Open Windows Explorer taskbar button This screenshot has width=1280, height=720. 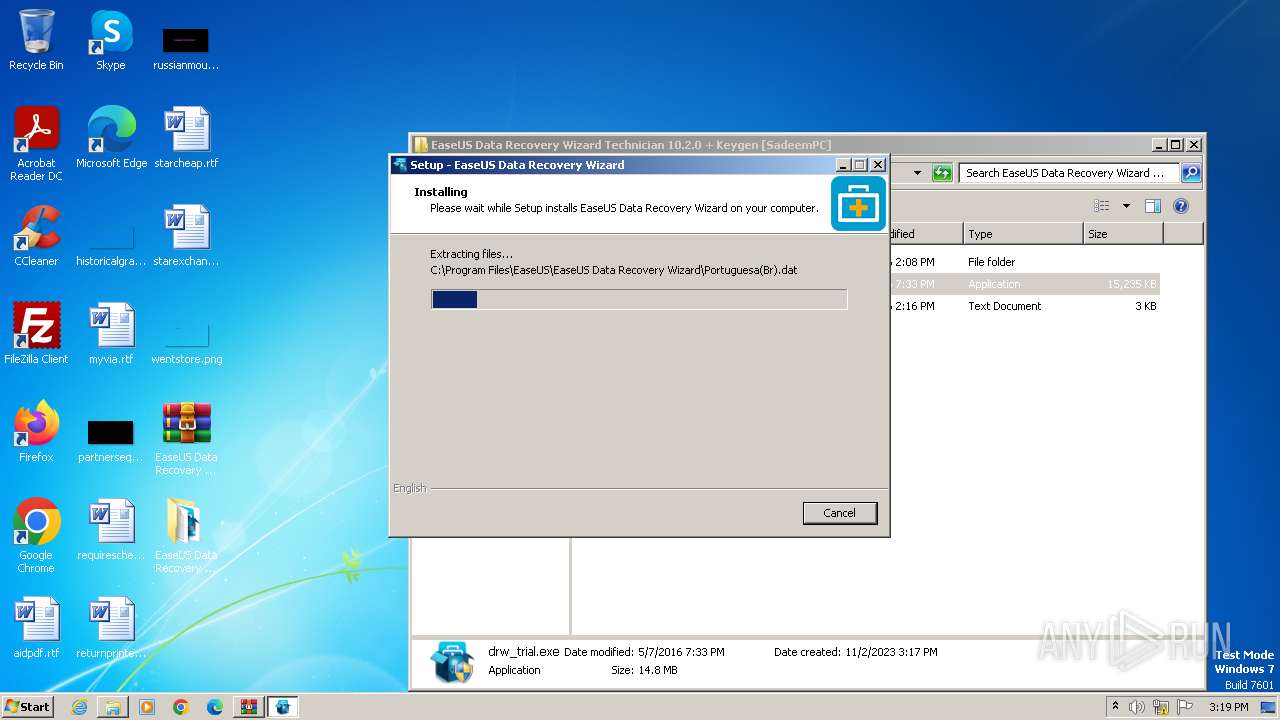(113, 707)
